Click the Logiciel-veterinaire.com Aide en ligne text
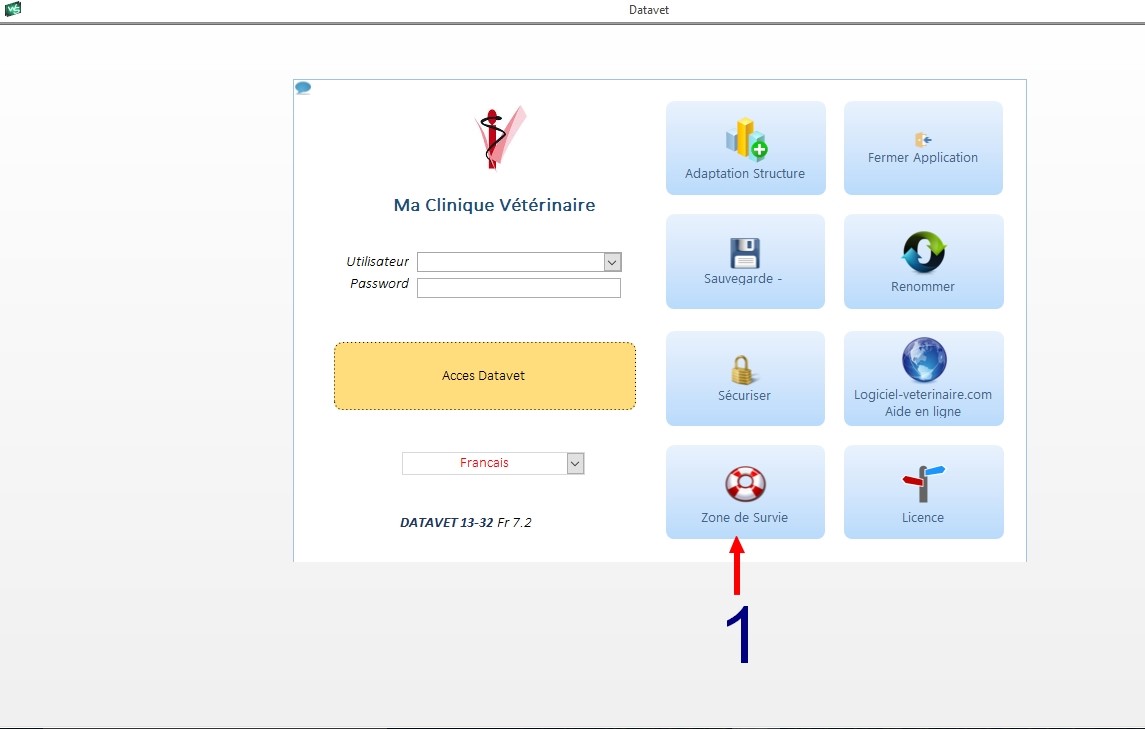1145x729 pixels. pyautogui.click(x=923, y=402)
